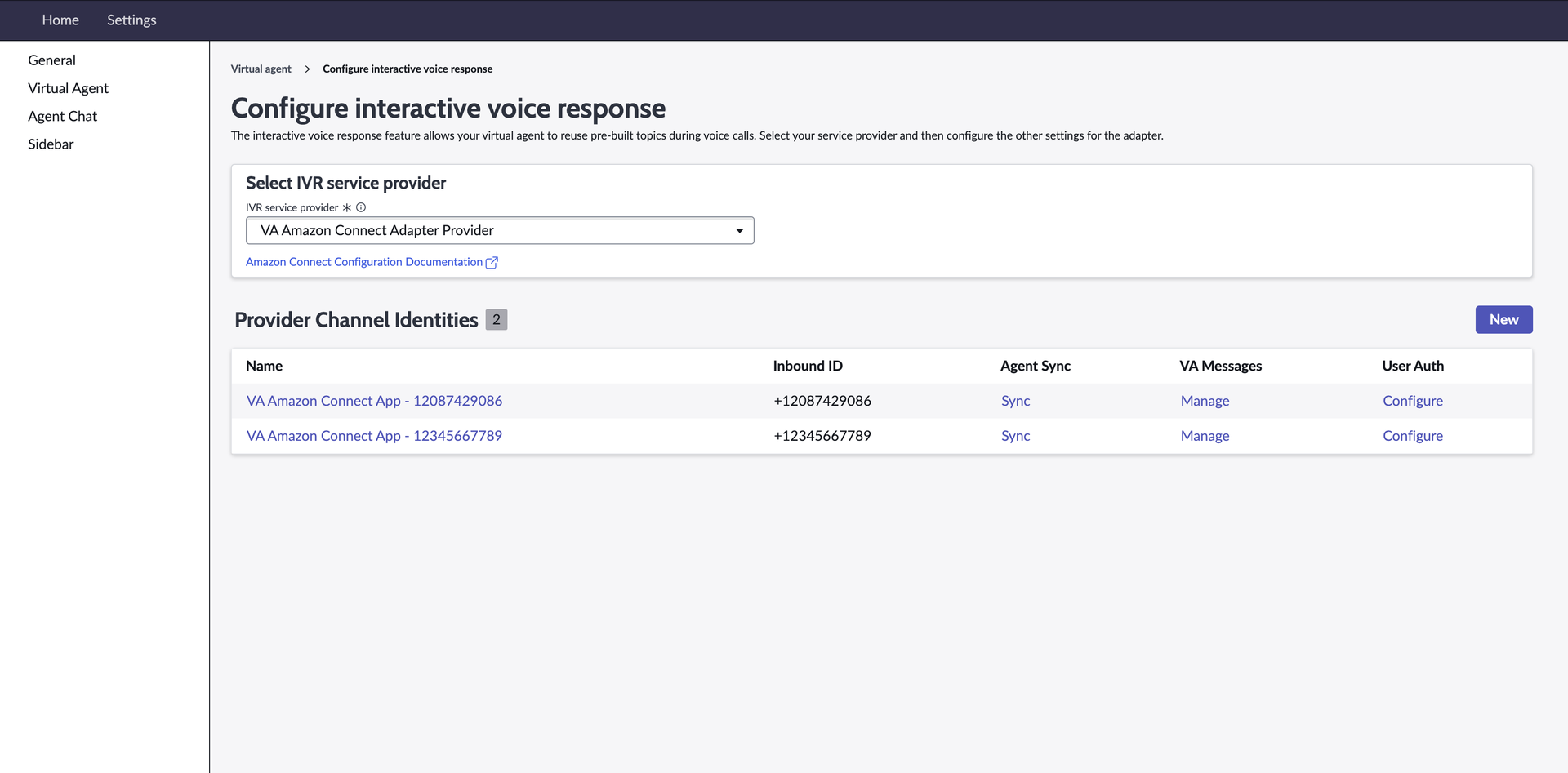Click the Provider Channel Identities heading

click(356, 320)
